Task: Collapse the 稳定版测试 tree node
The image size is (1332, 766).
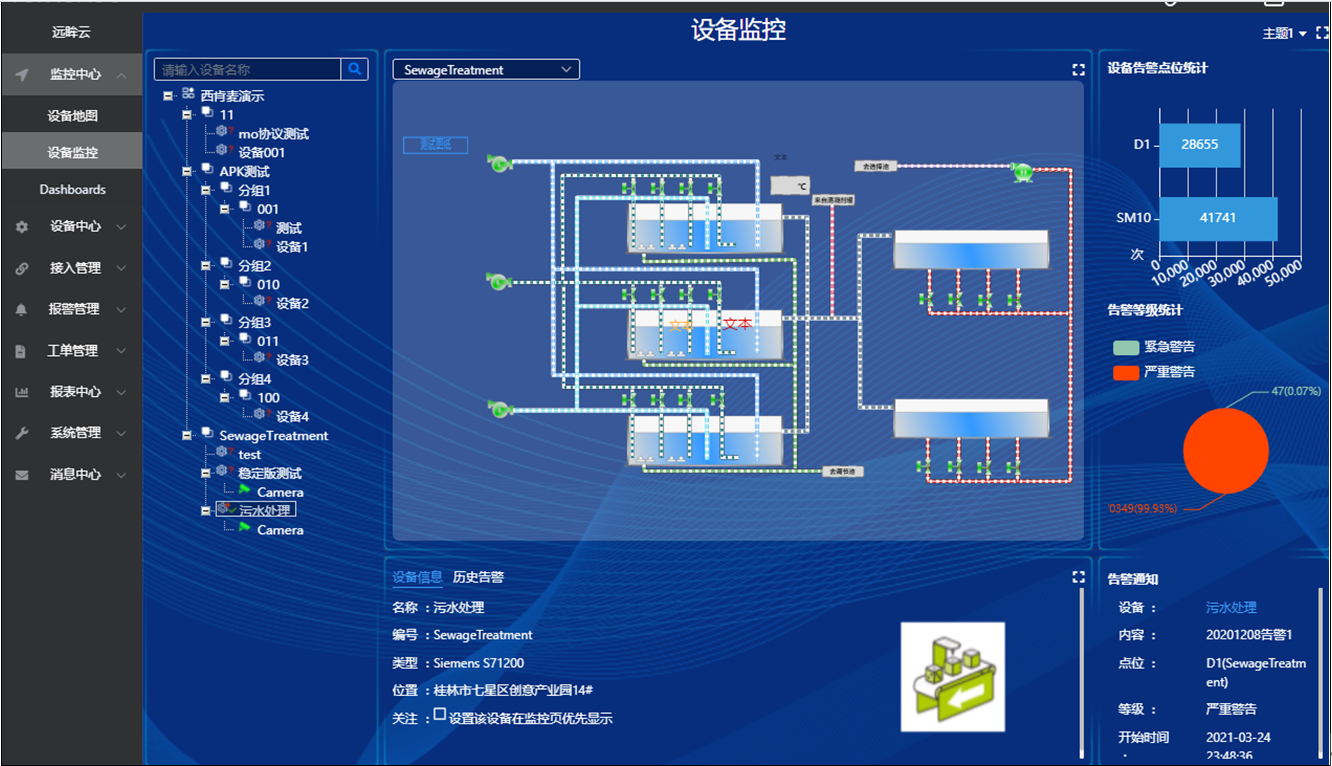Action: pyautogui.click(x=206, y=473)
